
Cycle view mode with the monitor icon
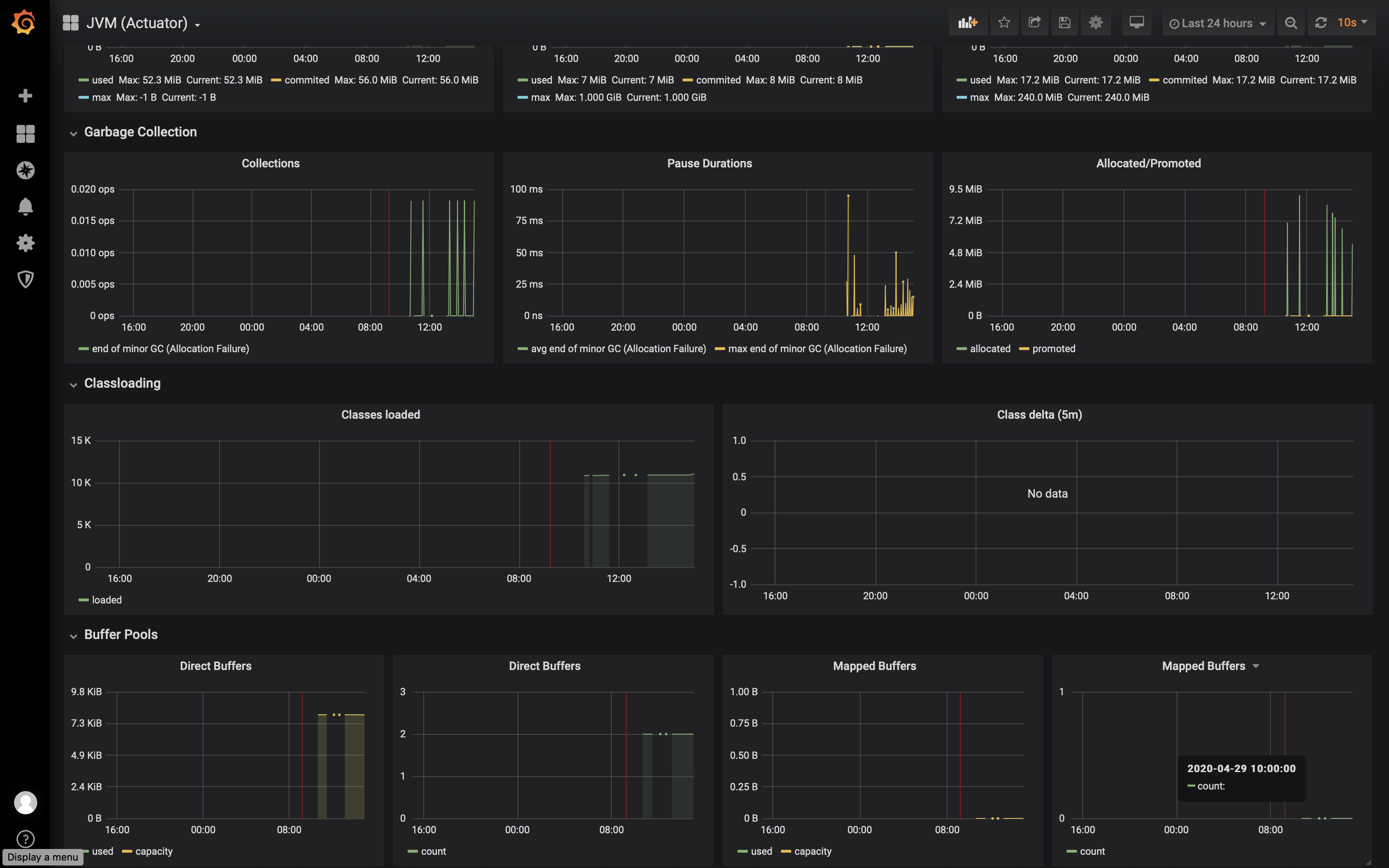point(1136,23)
